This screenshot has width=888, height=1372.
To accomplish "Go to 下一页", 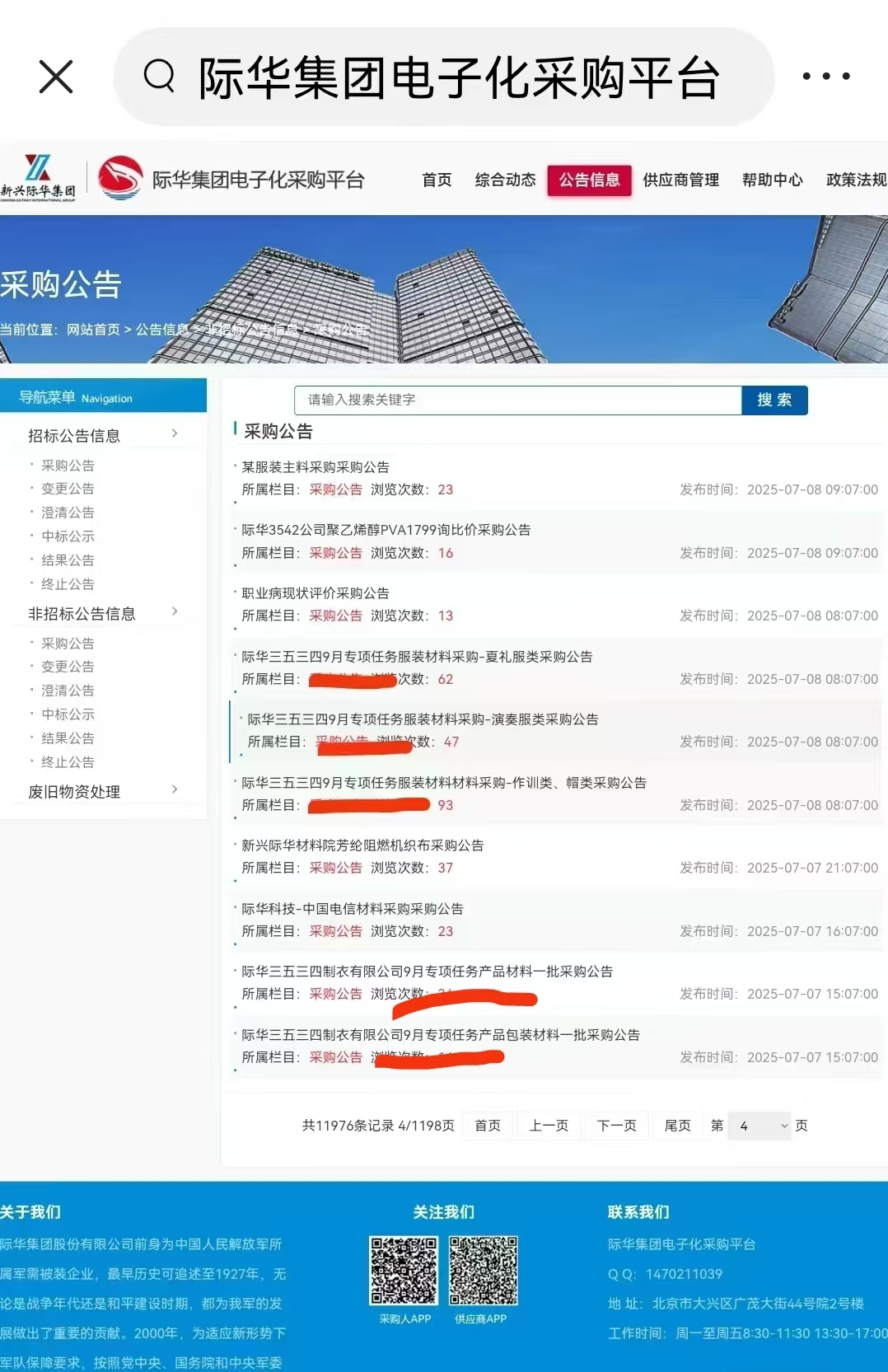I will [x=616, y=1126].
